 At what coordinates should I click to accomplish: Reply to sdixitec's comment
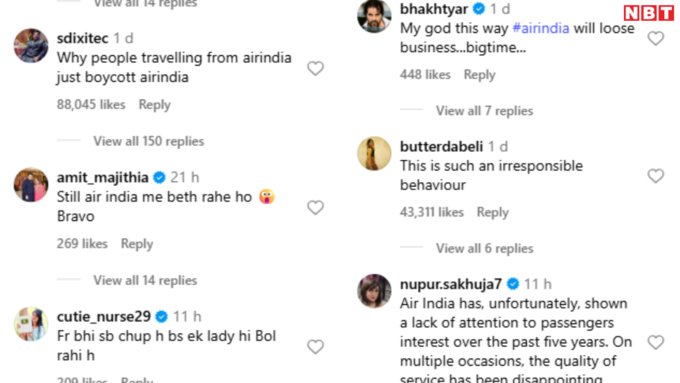tap(154, 105)
